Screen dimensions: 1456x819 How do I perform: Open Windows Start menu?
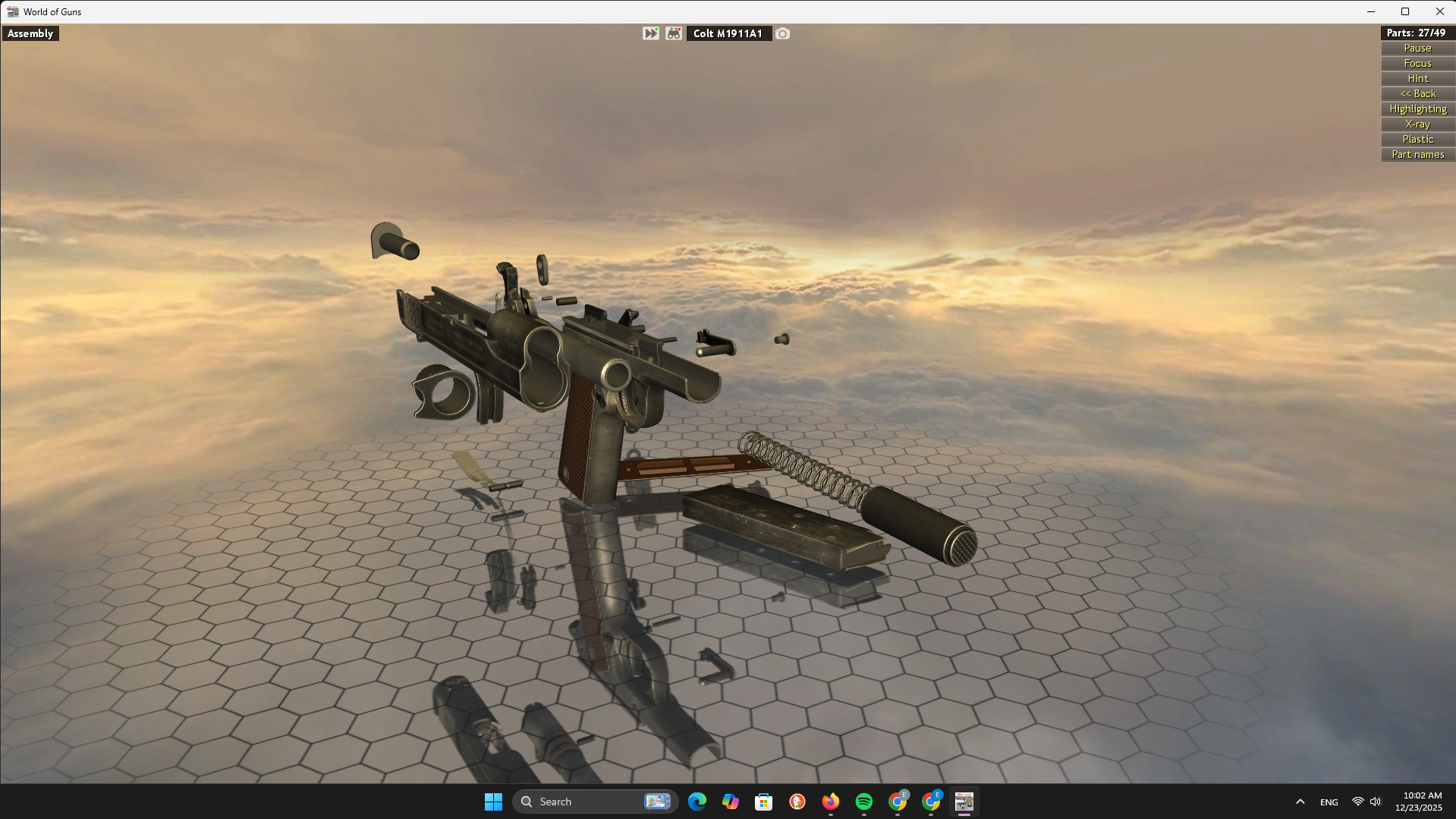click(493, 802)
